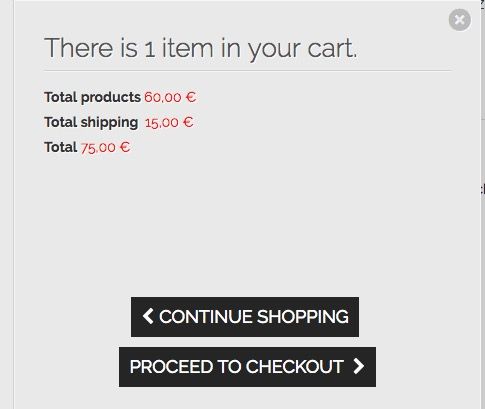
Task: Click the item count number 1 in the heading
Action: pyautogui.click(x=150, y=49)
